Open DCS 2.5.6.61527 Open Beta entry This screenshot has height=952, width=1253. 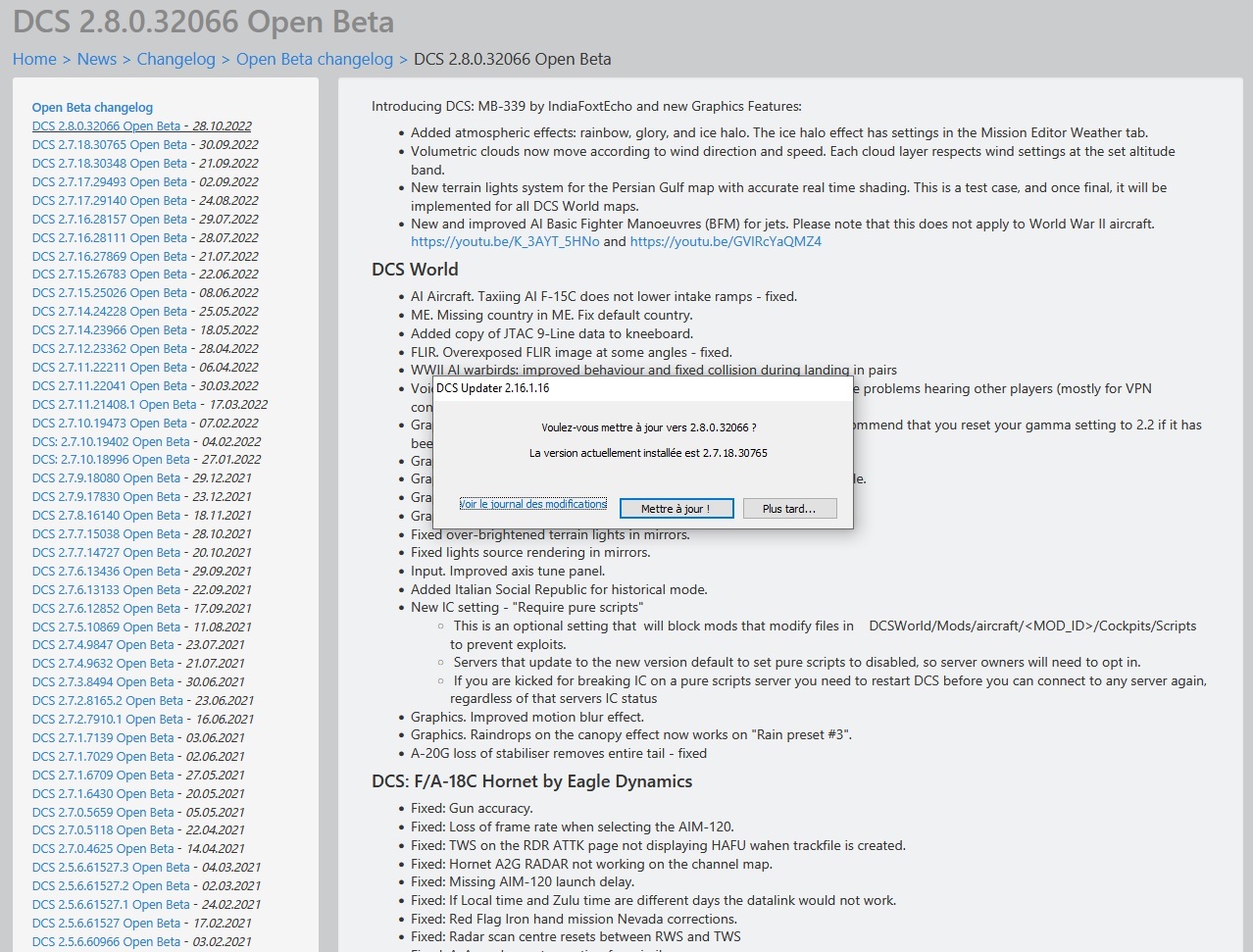coord(106,923)
